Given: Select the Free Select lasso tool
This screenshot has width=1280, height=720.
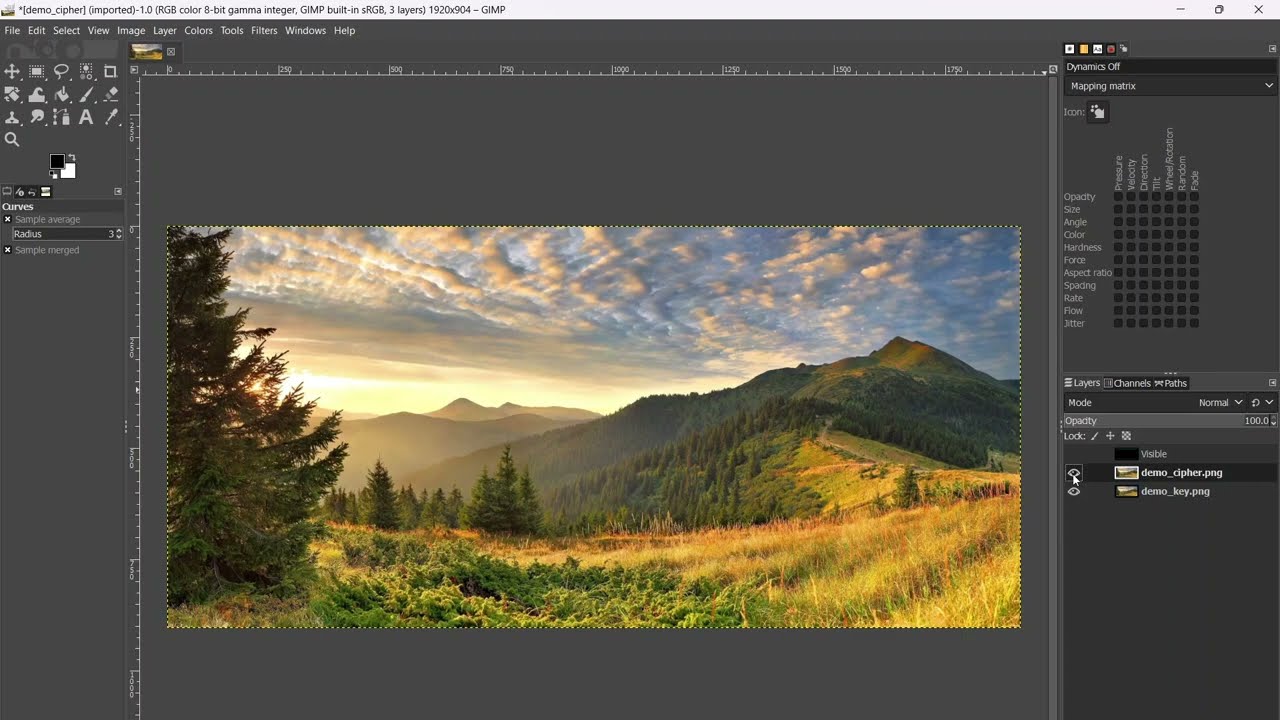Looking at the screenshot, I should pyautogui.click(x=61, y=71).
